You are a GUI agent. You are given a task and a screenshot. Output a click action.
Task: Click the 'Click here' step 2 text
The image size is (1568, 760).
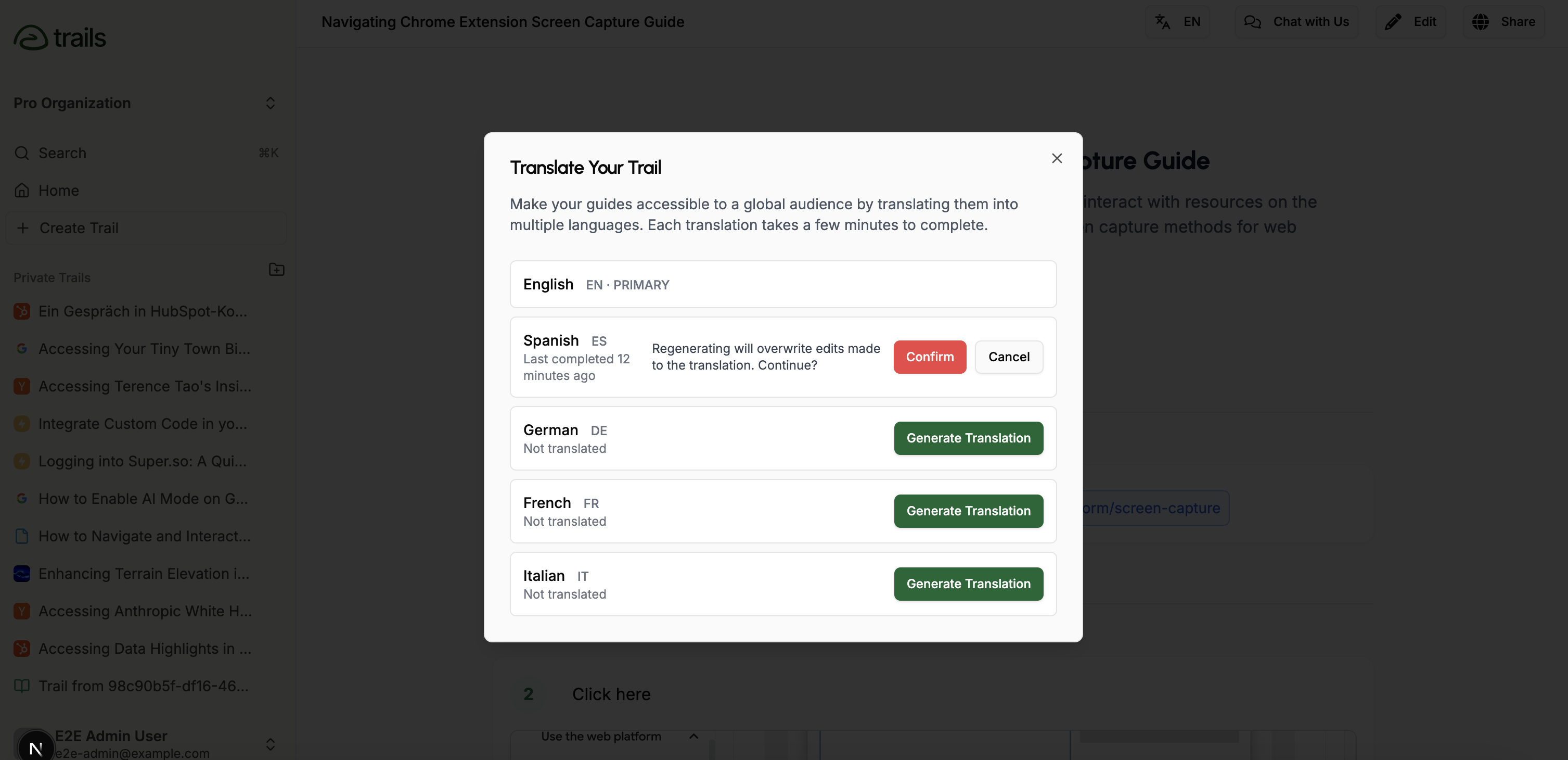pyautogui.click(x=611, y=694)
